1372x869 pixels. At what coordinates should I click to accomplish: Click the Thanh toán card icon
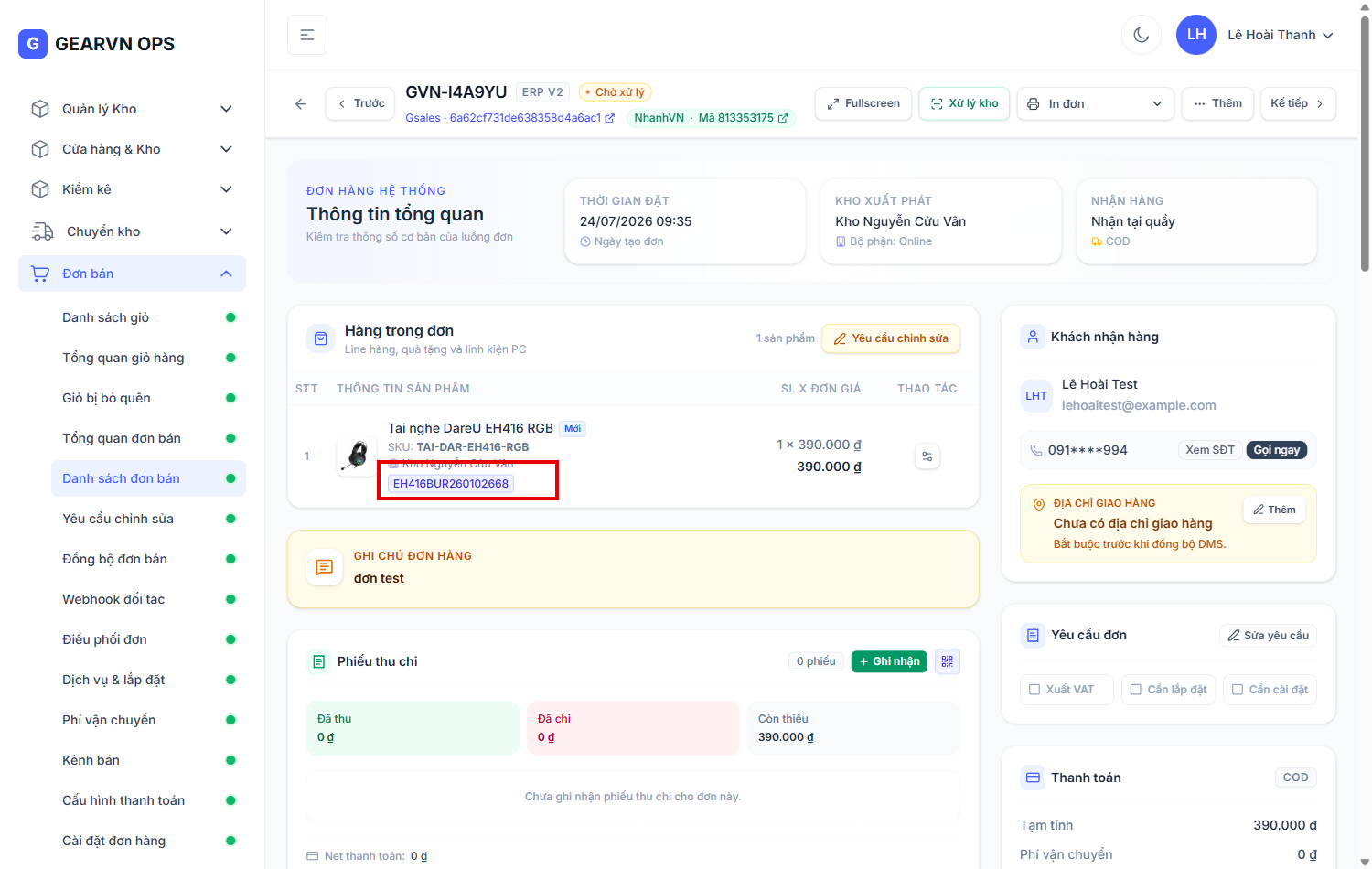pyautogui.click(x=1033, y=778)
